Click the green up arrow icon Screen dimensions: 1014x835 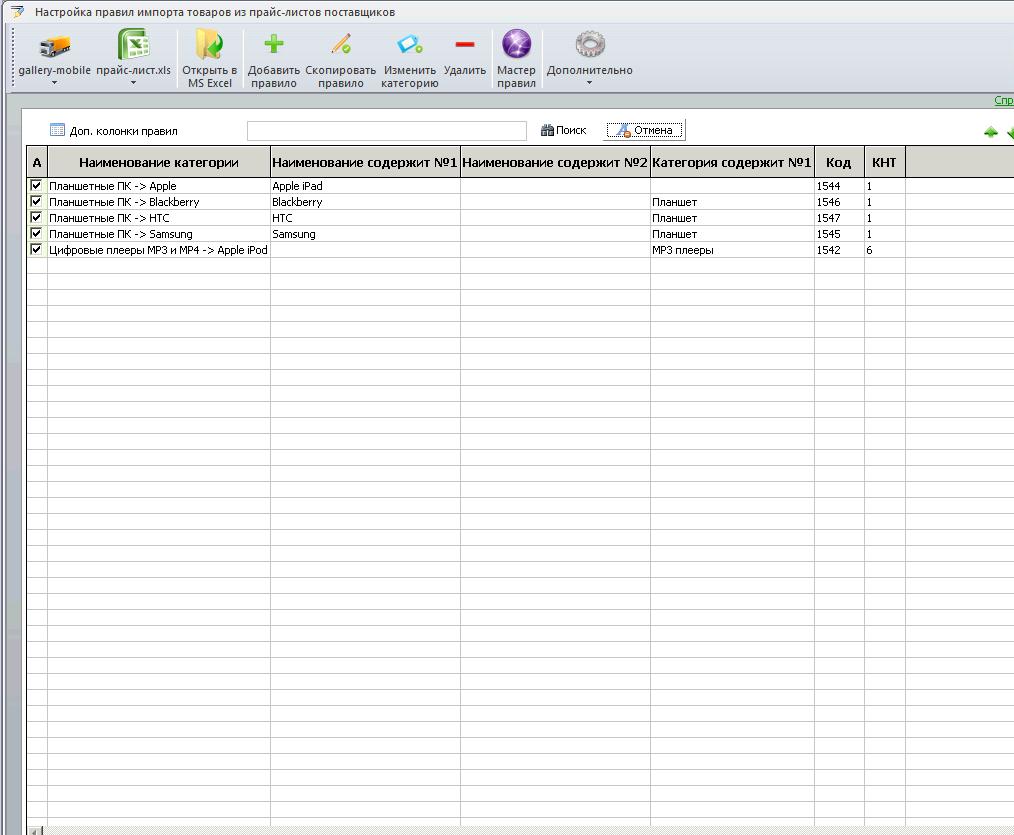tap(991, 133)
